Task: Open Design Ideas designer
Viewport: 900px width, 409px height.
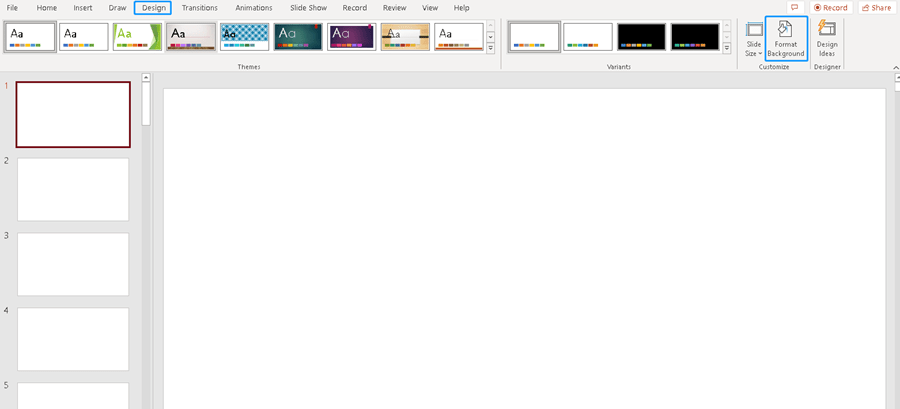Action: tap(827, 39)
